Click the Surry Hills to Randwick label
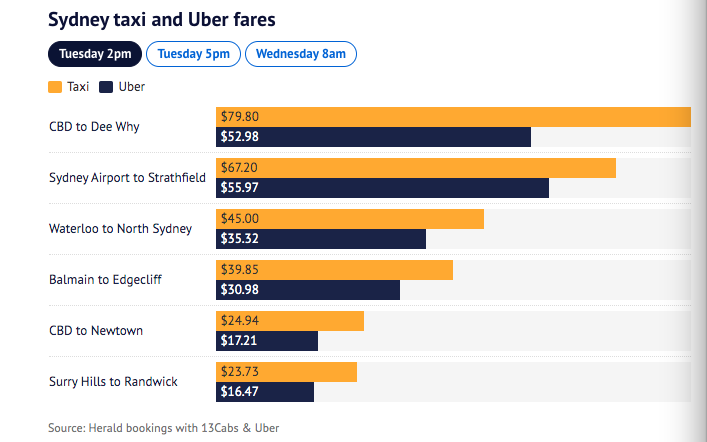 [113, 381]
